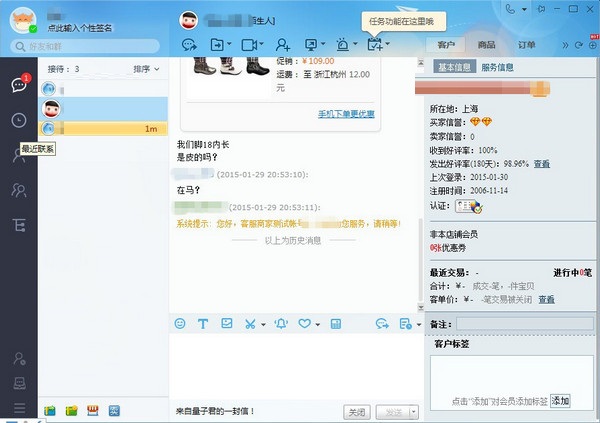This screenshot has width=600, height=423.
Task: Click the message typing area
Action: [295, 367]
